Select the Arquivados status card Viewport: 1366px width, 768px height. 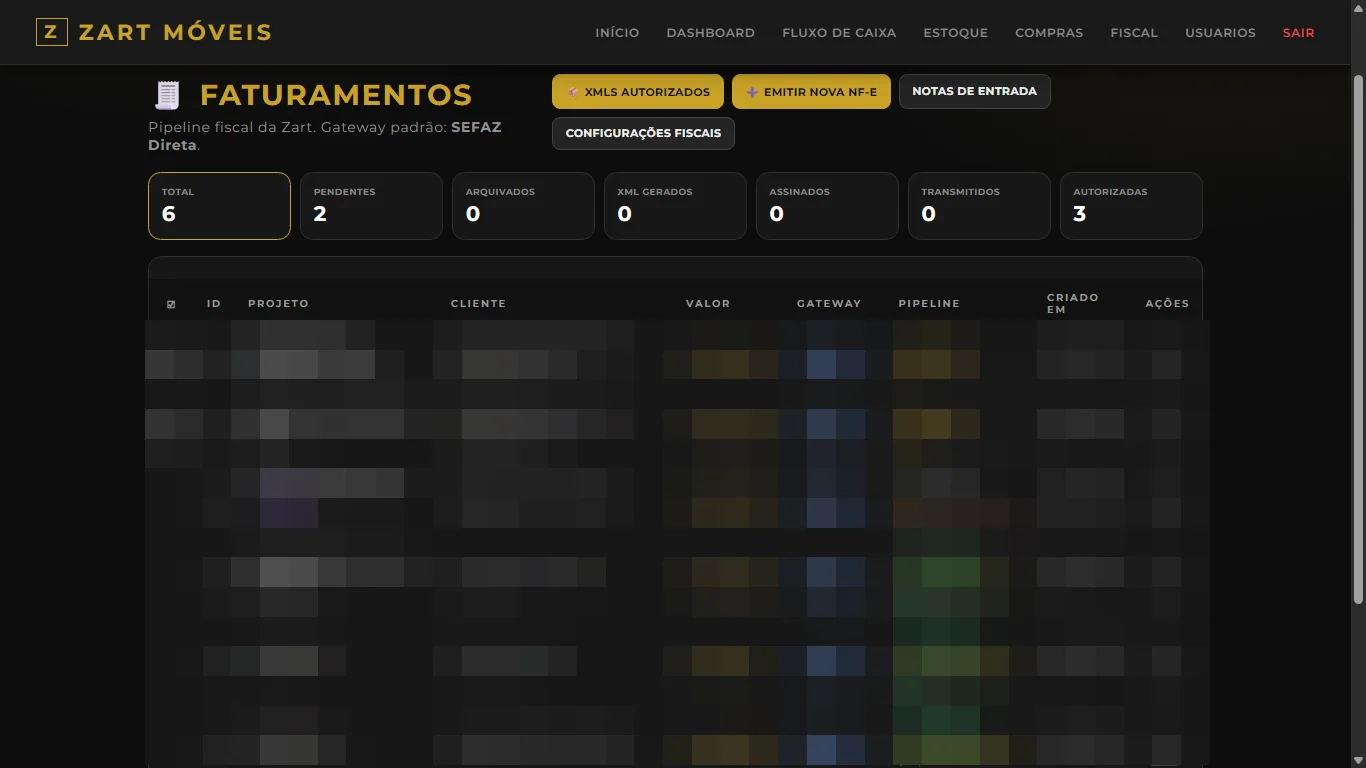pos(523,206)
